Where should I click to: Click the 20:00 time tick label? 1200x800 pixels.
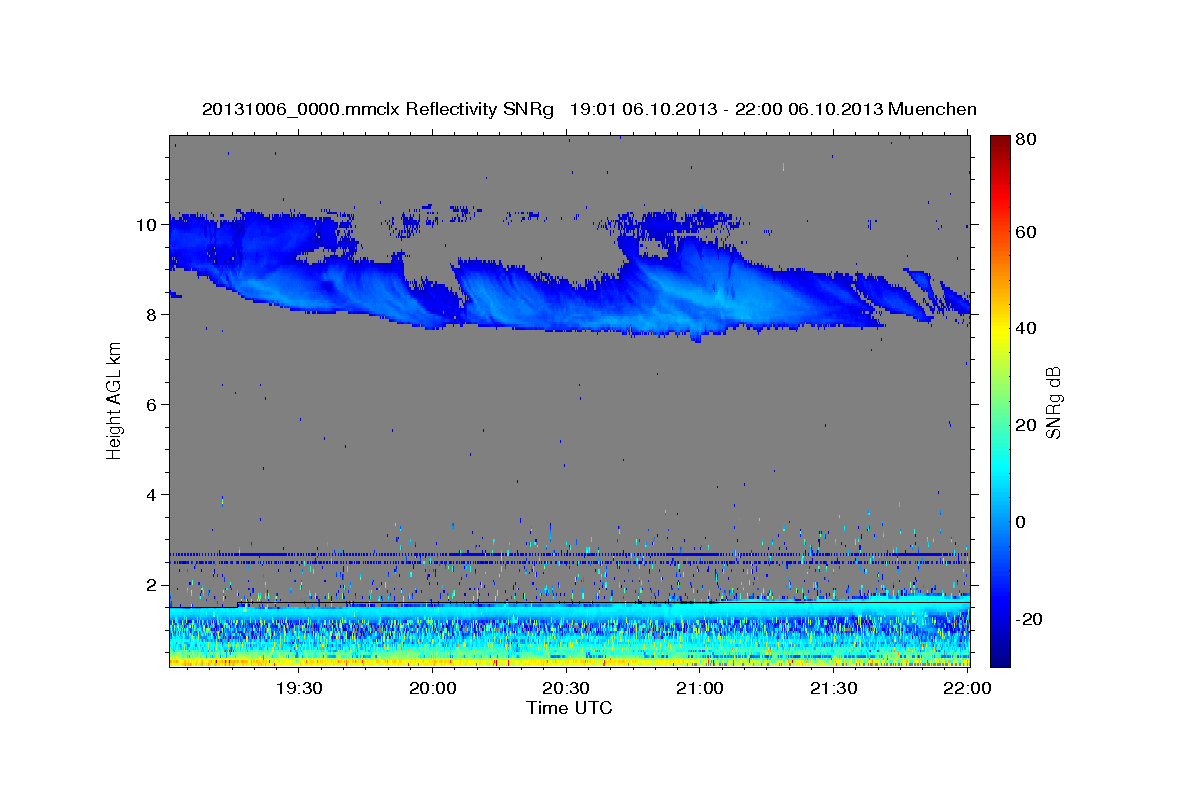pos(433,688)
